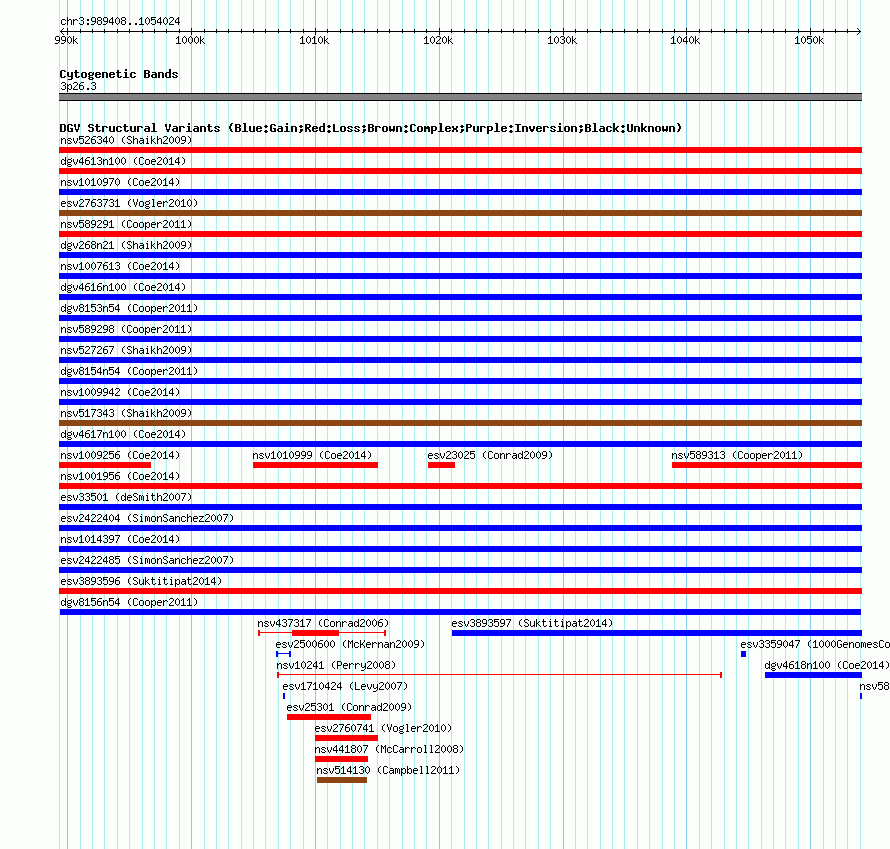890x849 pixels.
Task: Click the nsv1009256 (Coe2014) short red bar
Action: 105,465
